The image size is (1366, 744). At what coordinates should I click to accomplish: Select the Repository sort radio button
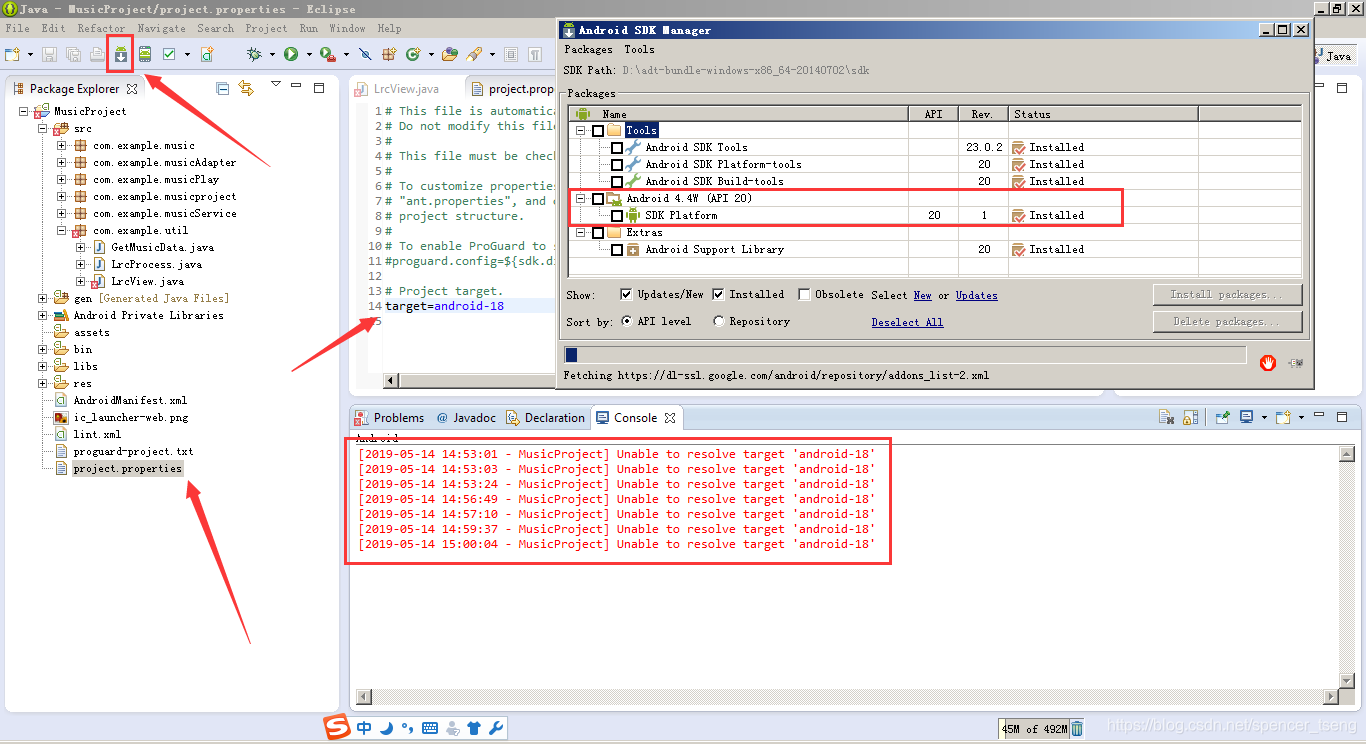pos(719,321)
